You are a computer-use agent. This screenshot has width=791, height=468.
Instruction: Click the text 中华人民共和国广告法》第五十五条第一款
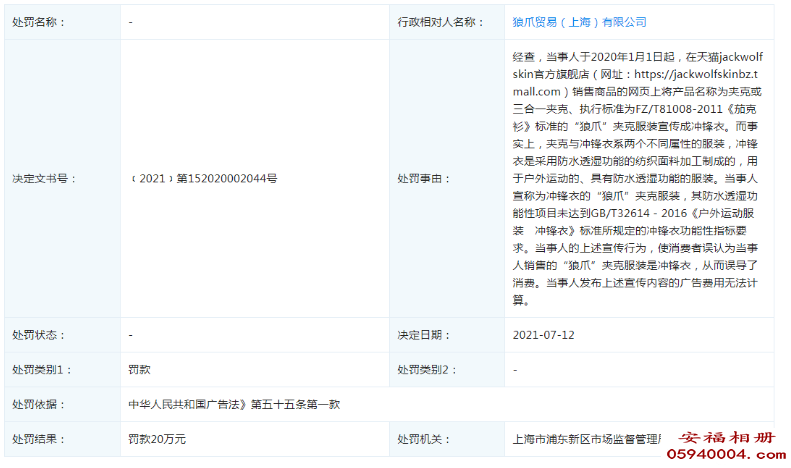(234, 404)
